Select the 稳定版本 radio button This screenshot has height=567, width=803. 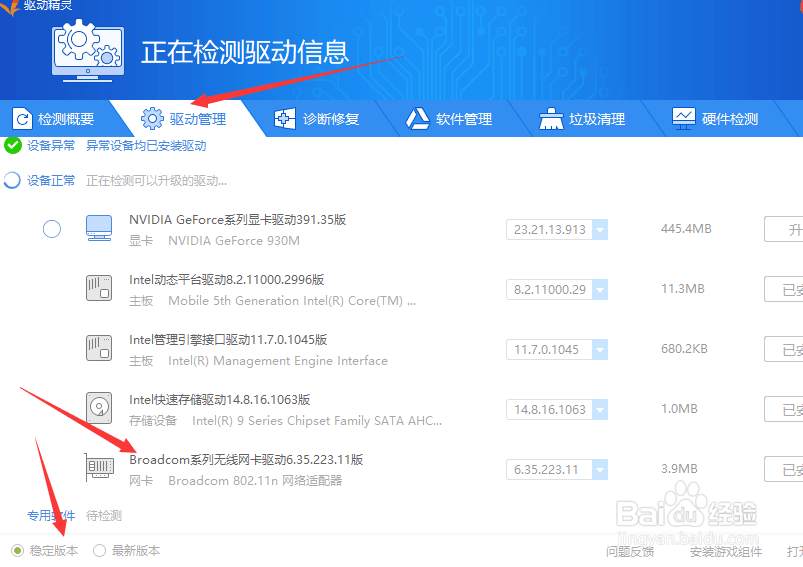[18, 551]
